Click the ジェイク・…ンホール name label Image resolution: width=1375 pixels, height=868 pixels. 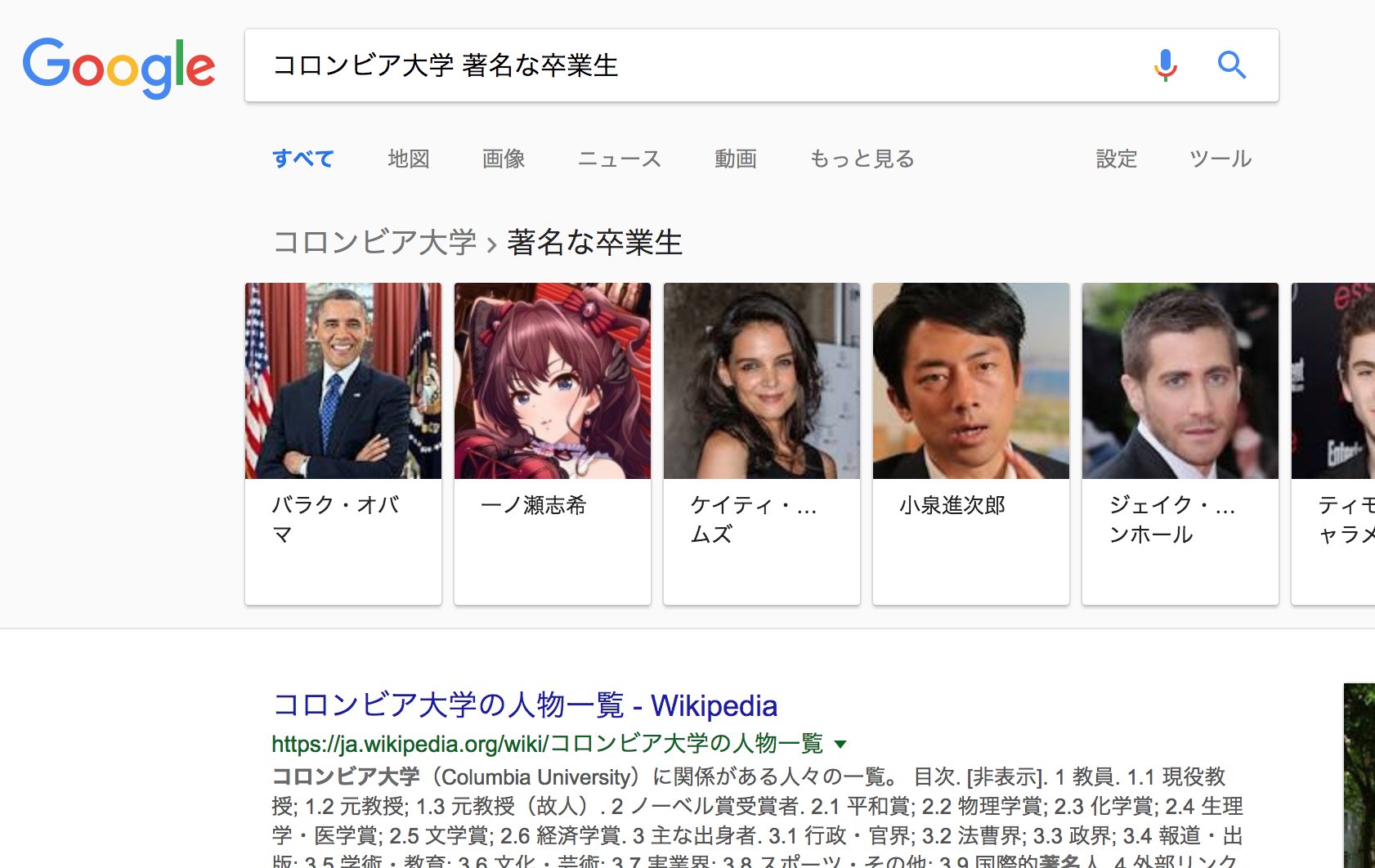[x=1172, y=520]
